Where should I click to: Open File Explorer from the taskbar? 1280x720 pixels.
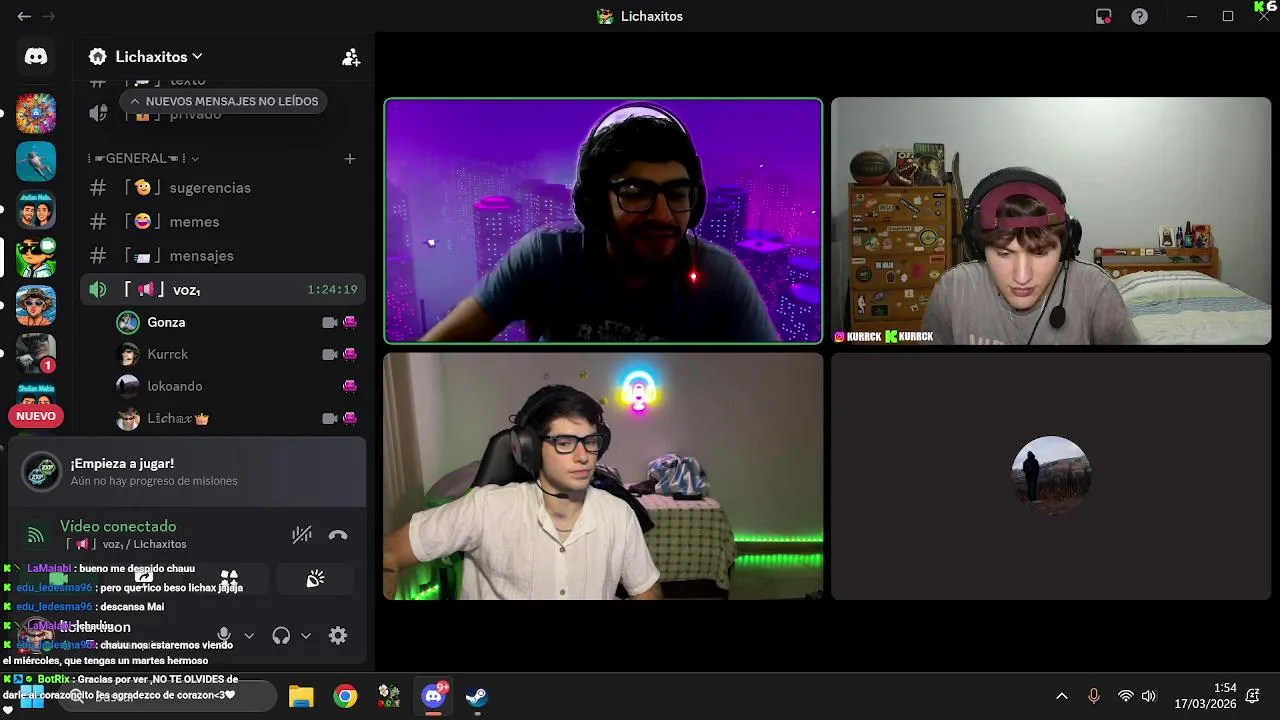click(301, 696)
